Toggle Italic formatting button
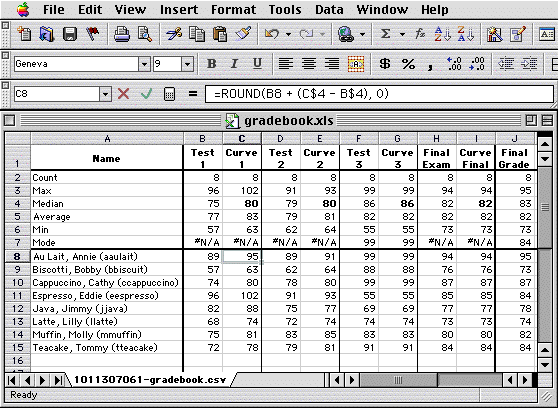The image size is (558, 408). pos(234,64)
